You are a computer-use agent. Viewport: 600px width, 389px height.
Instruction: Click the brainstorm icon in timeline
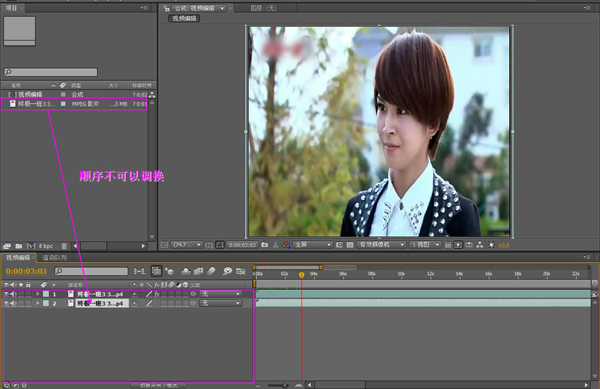click(227, 271)
